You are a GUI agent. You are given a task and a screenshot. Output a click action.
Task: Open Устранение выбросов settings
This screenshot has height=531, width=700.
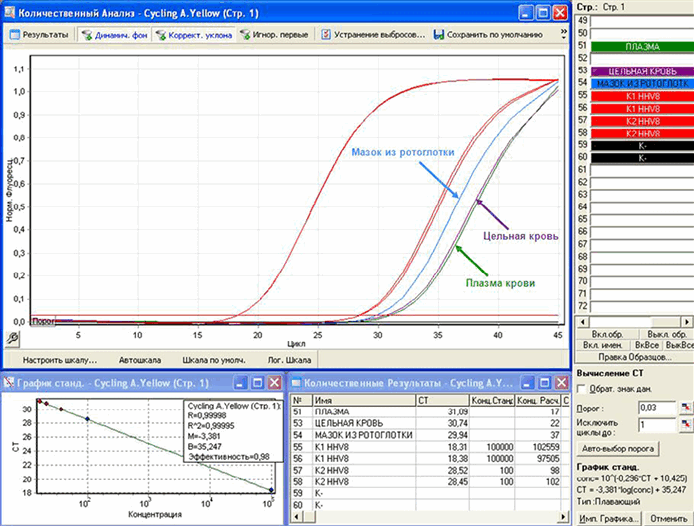[x=375, y=34]
